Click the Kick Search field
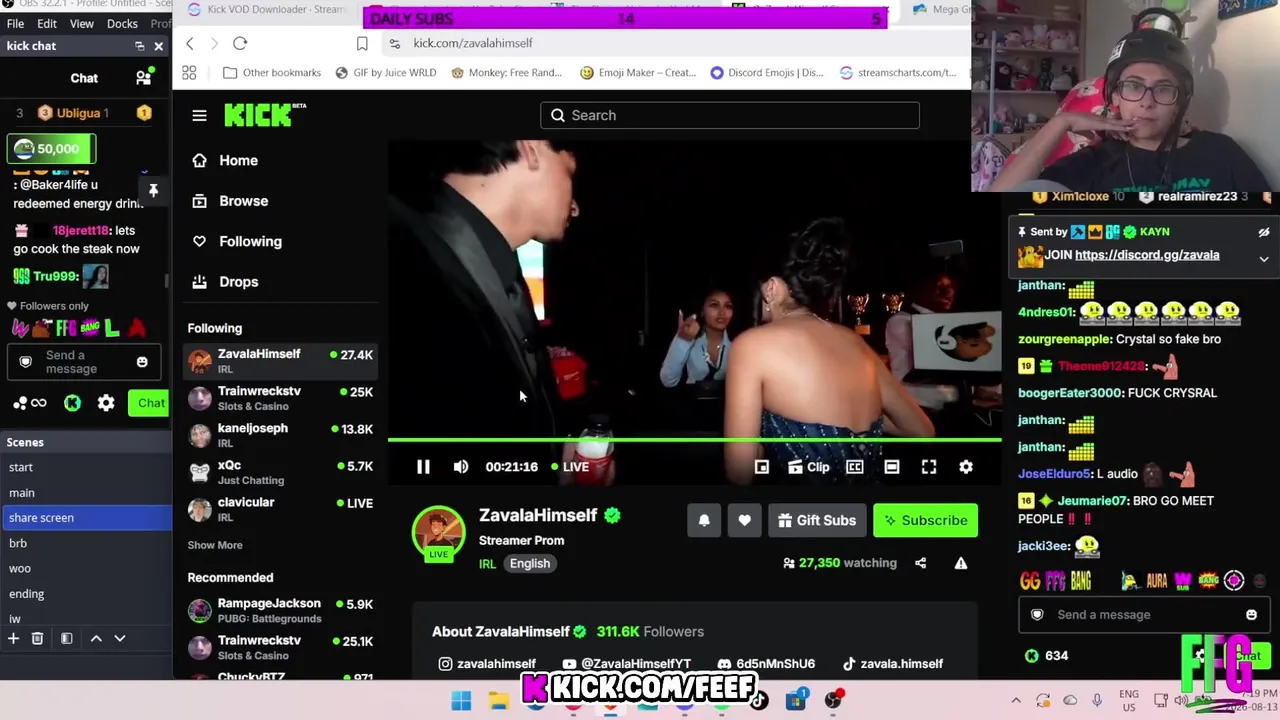1280x720 pixels. (730, 115)
